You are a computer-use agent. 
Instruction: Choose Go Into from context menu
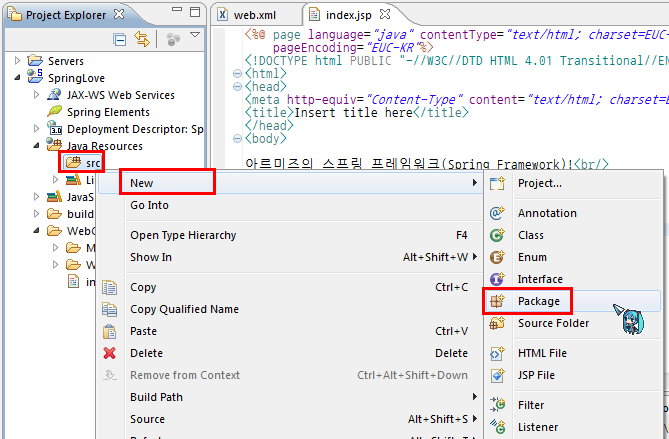pos(290,205)
